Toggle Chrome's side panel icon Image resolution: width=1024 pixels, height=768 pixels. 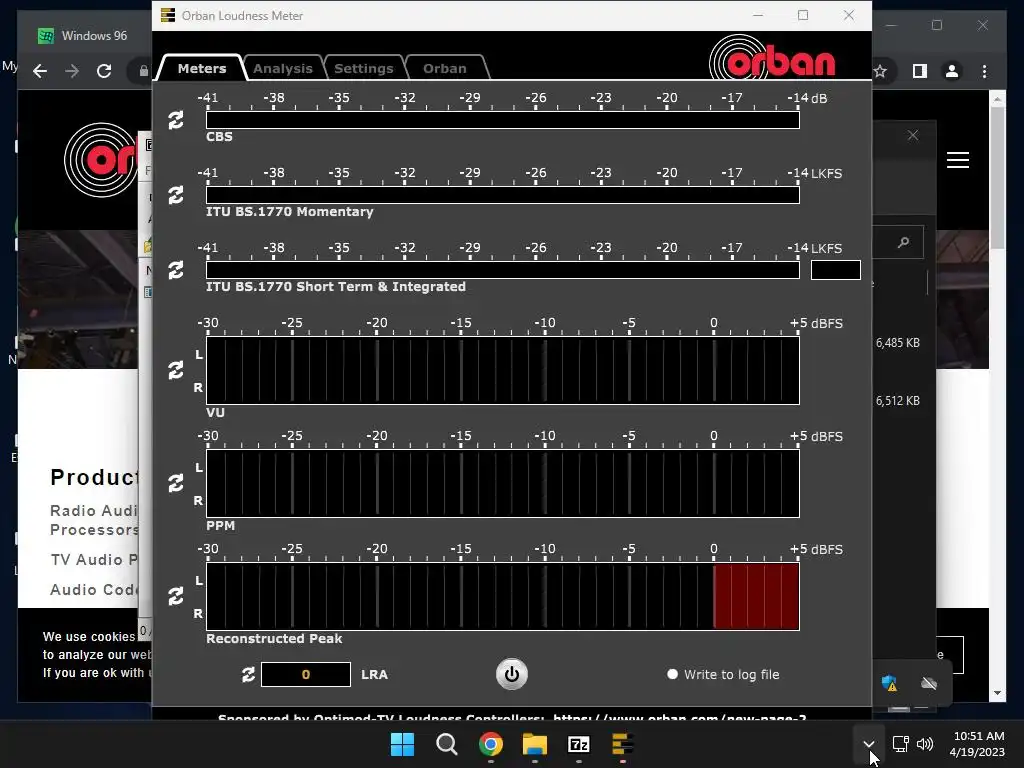coord(920,71)
